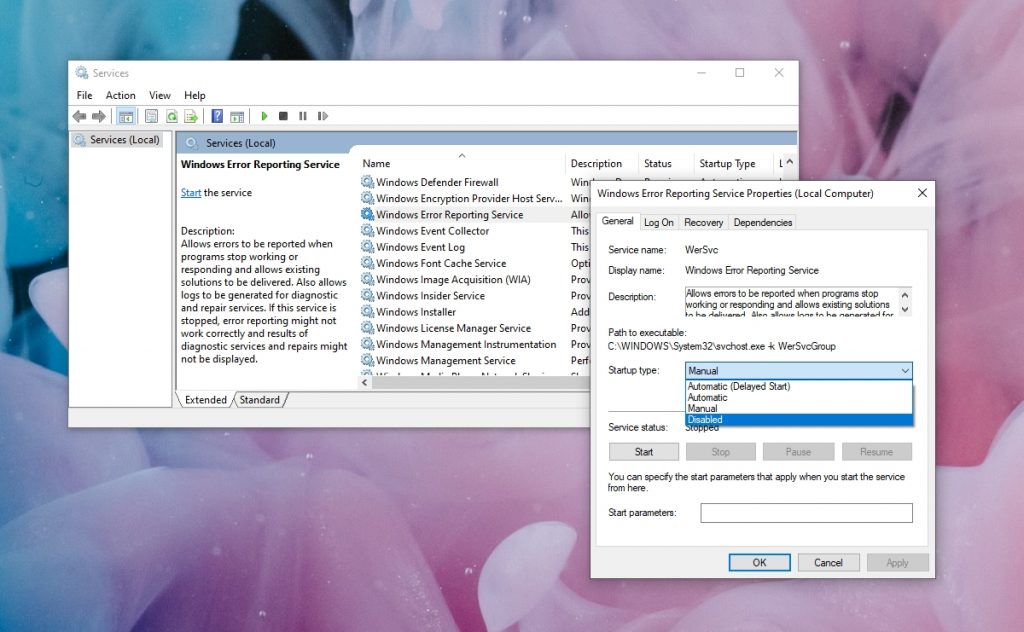Click the Properties icon in the toolbar
Image resolution: width=1024 pixels, height=632 pixels.
tap(151, 116)
